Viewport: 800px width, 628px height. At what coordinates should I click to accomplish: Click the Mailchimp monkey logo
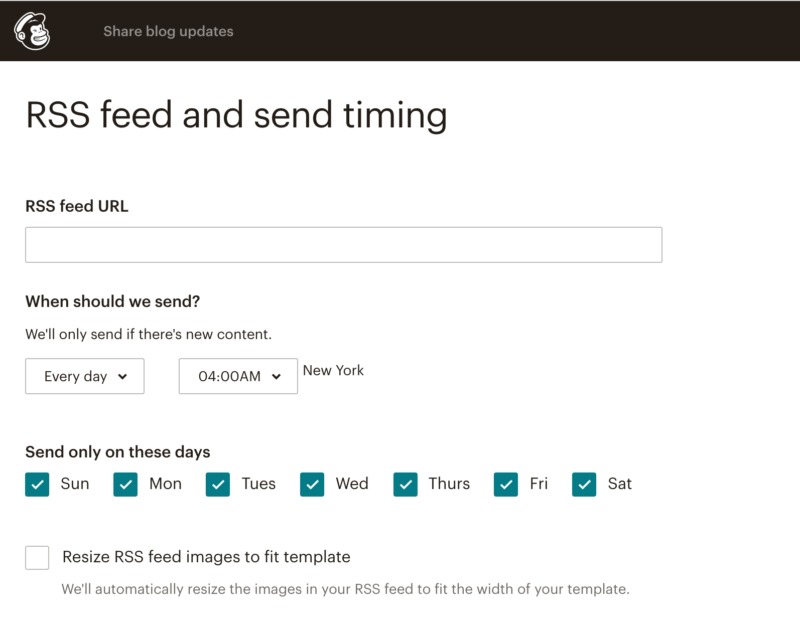click(32, 31)
